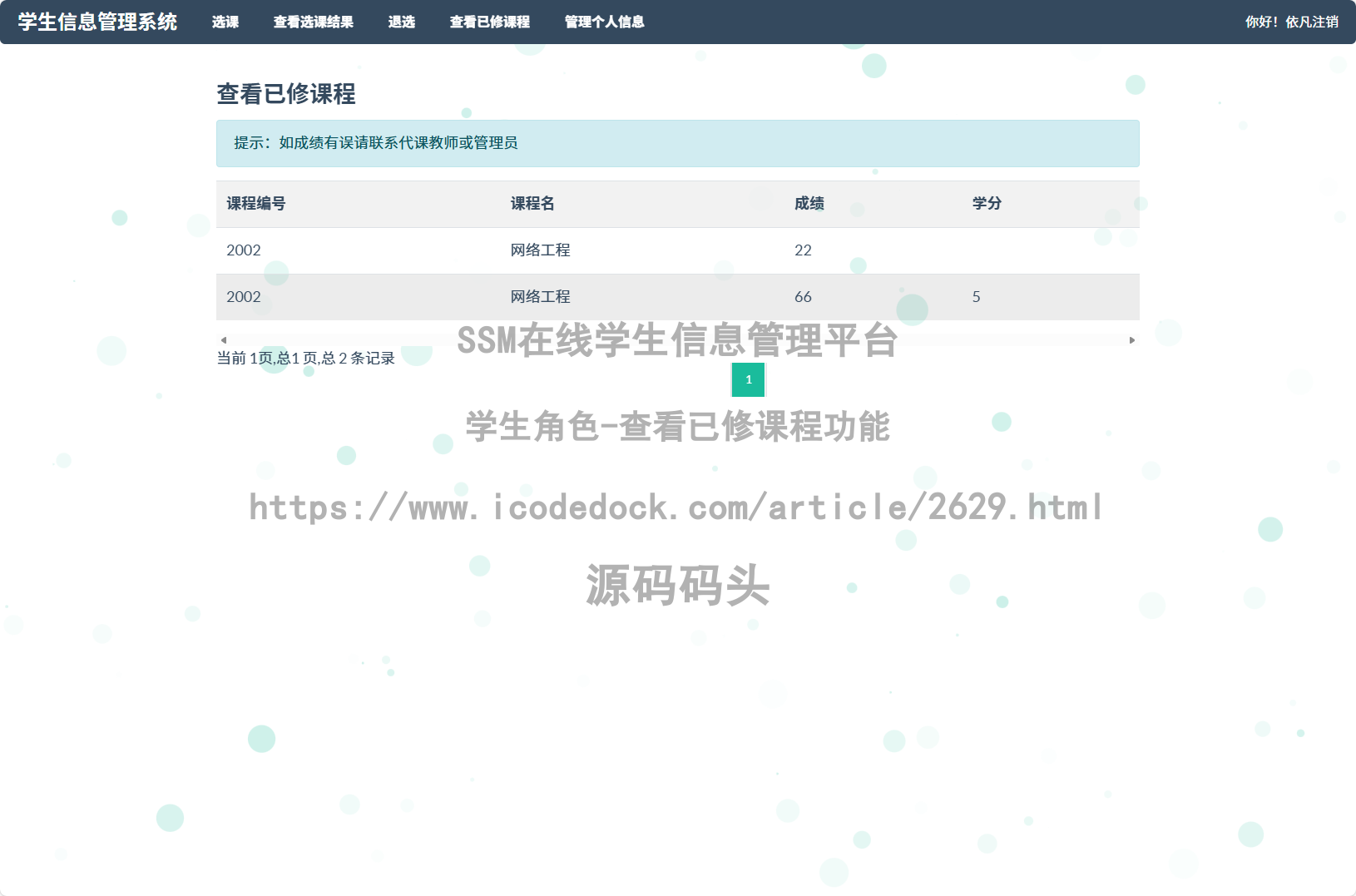The height and width of the screenshot is (896, 1356).
Task: Sort by the 课程名 column header
Action: 532,204
